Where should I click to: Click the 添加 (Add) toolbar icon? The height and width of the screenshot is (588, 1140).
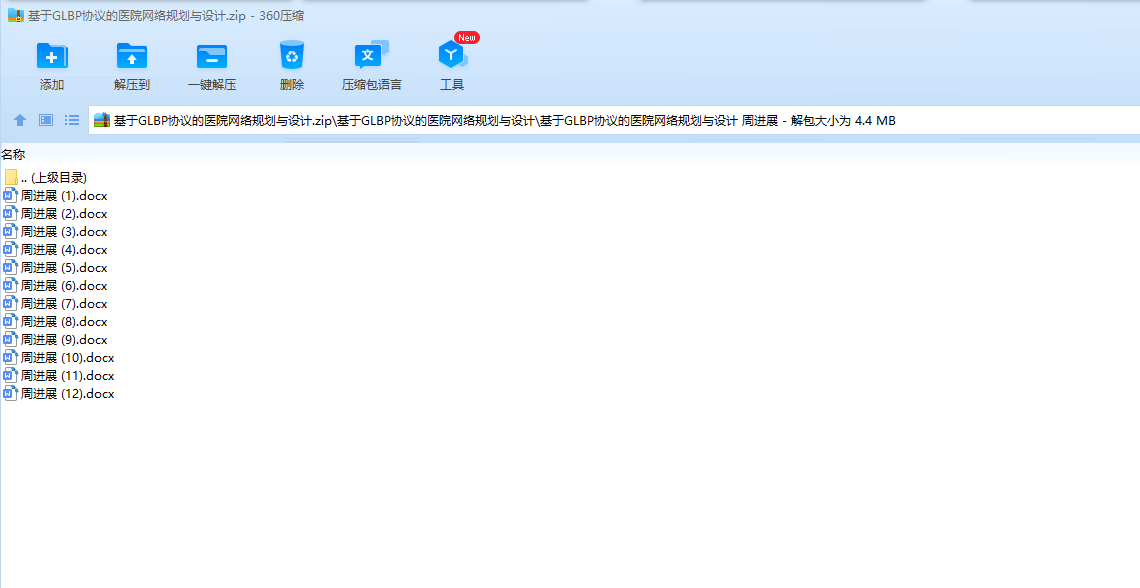tap(52, 56)
